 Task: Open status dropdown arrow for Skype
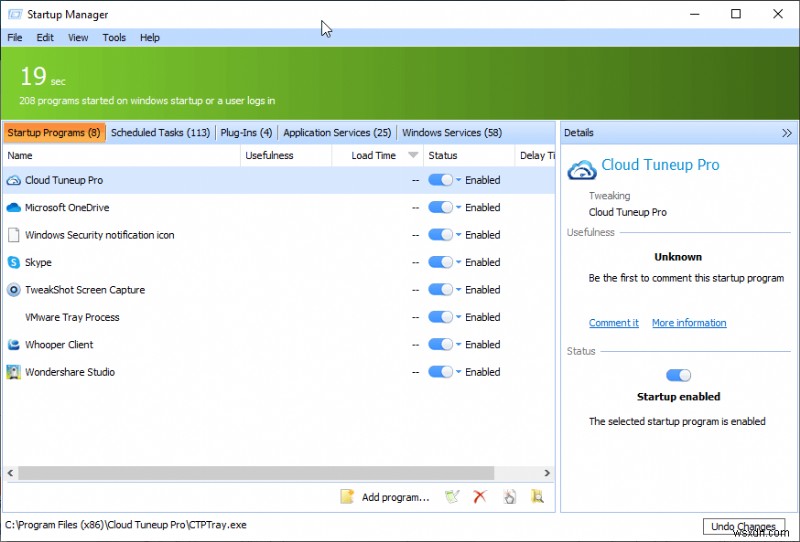(x=458, y=262)
